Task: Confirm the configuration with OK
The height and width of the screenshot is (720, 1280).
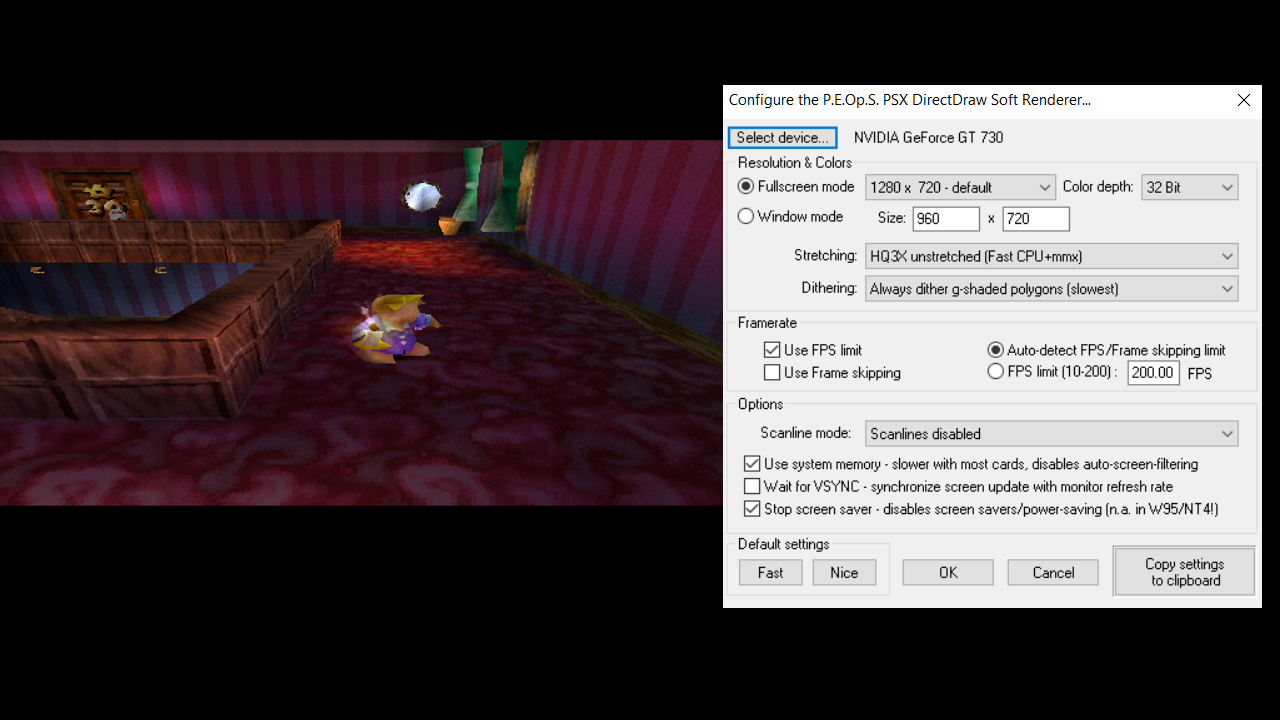Action: point(948,573)
